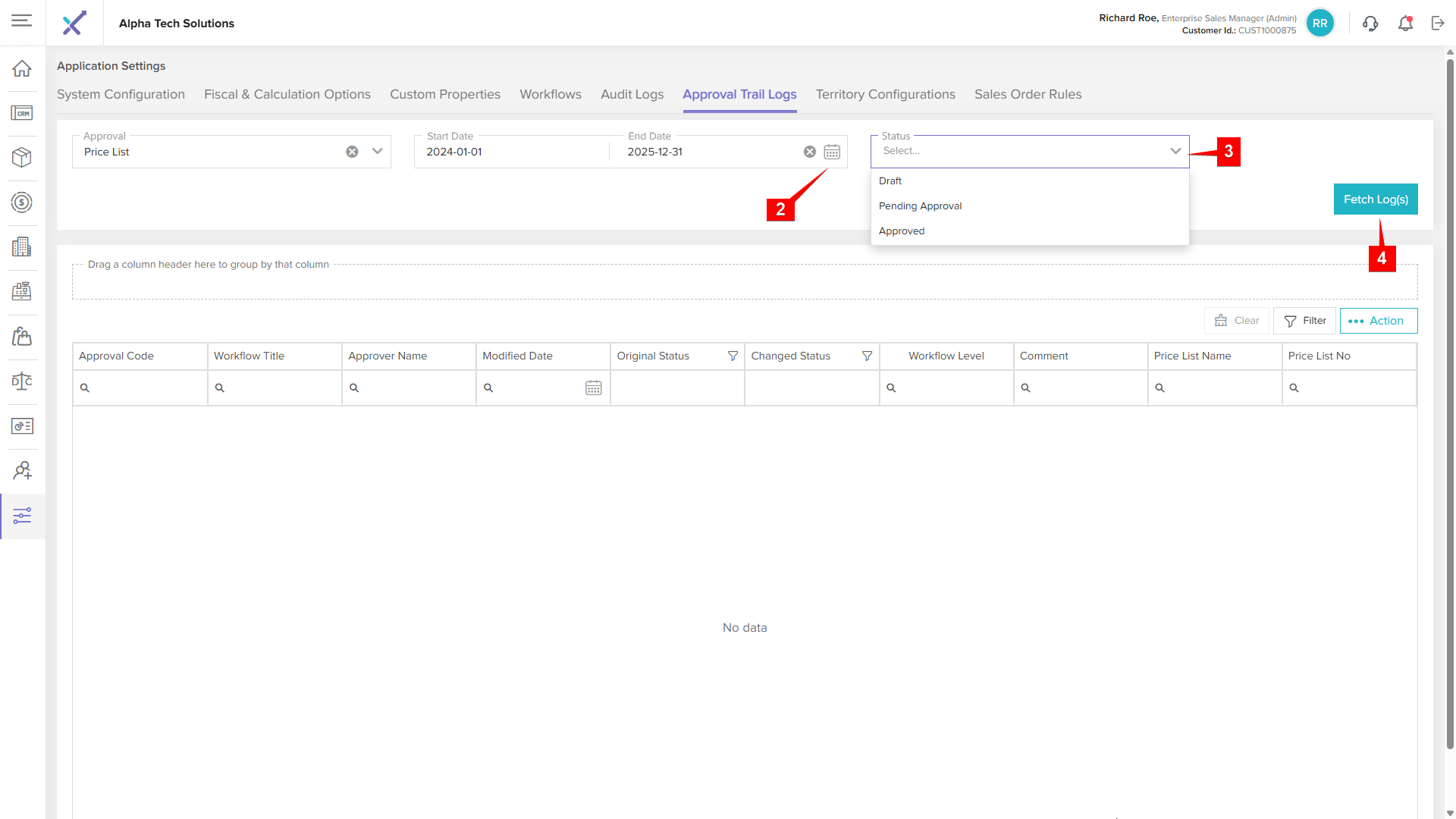Image resolution: width=1456 pixels, height=819 pixels.
Task: Clear the Price List approval selection
Action: (352, 152)
